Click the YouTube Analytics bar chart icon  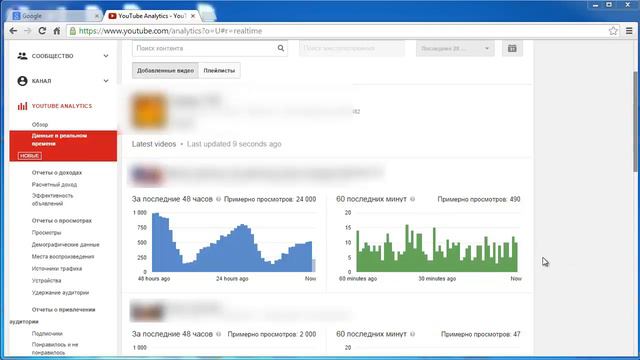point(22,106)
